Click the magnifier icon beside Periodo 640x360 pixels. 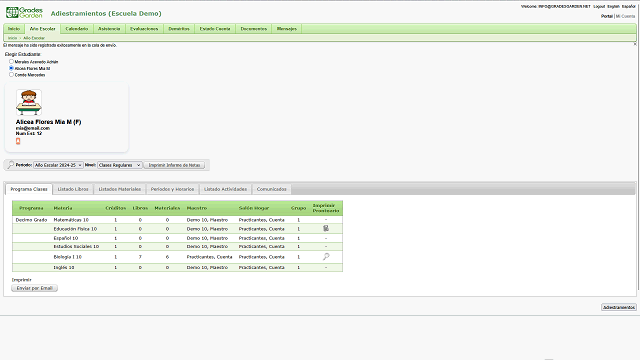coord(11,165)
